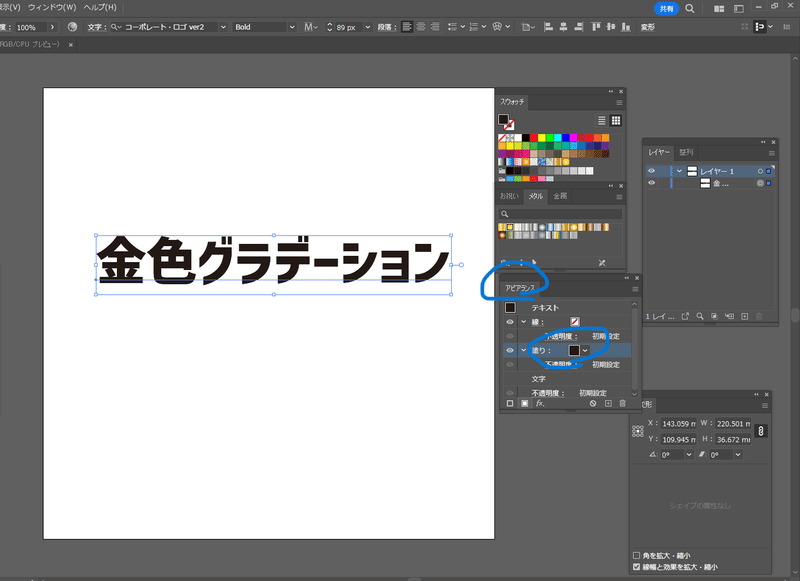
Task: Open the ヘルプ(H) menu
Action: point(100,8)
